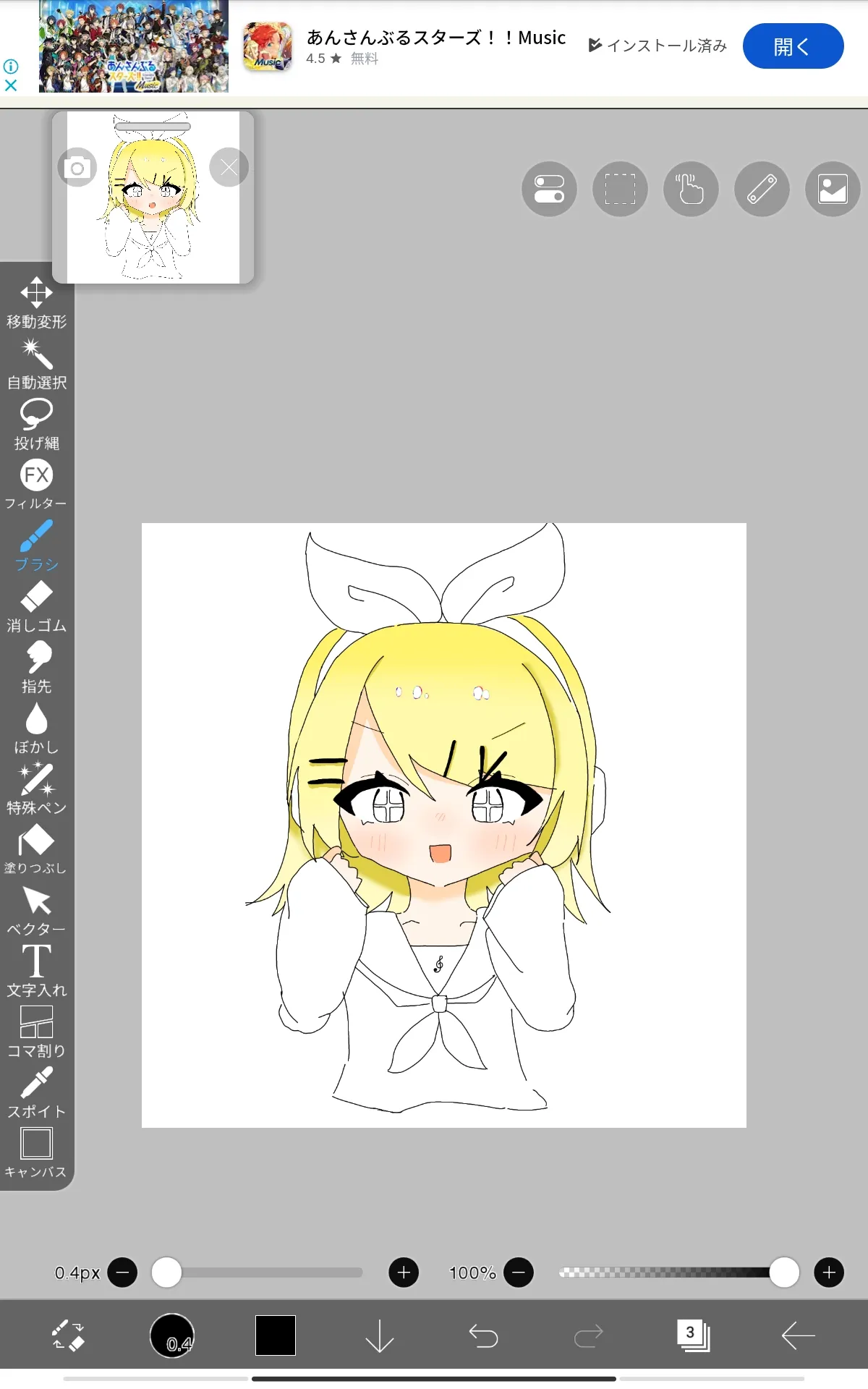Tap the down arrow hide-toolbar icon

tap(379, 1335)
